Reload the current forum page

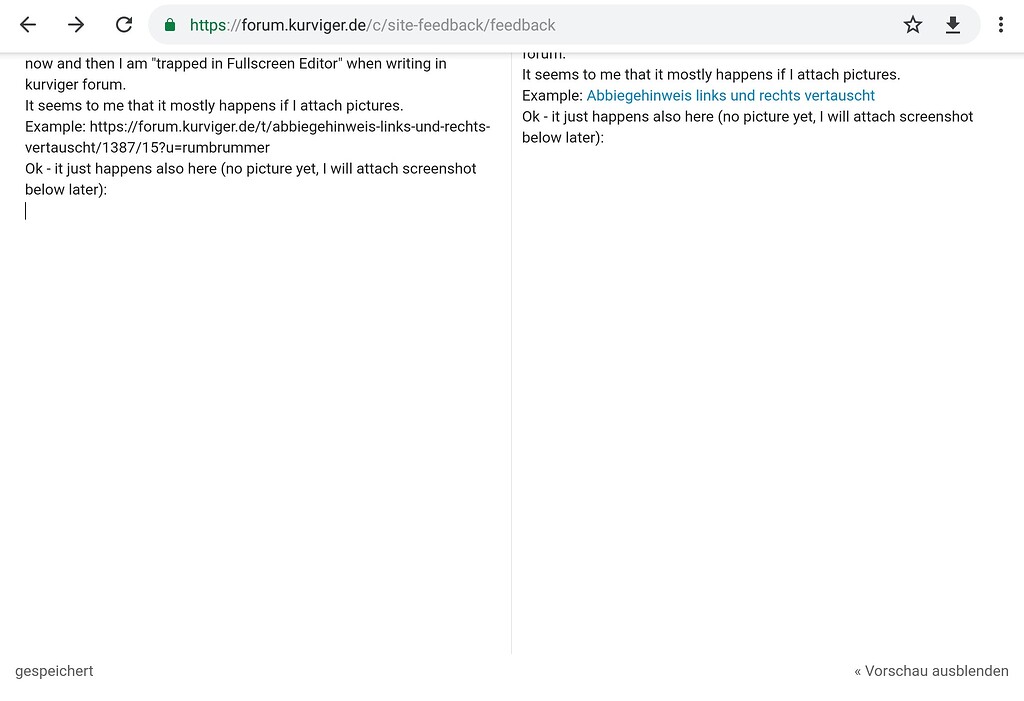(124, 25)
